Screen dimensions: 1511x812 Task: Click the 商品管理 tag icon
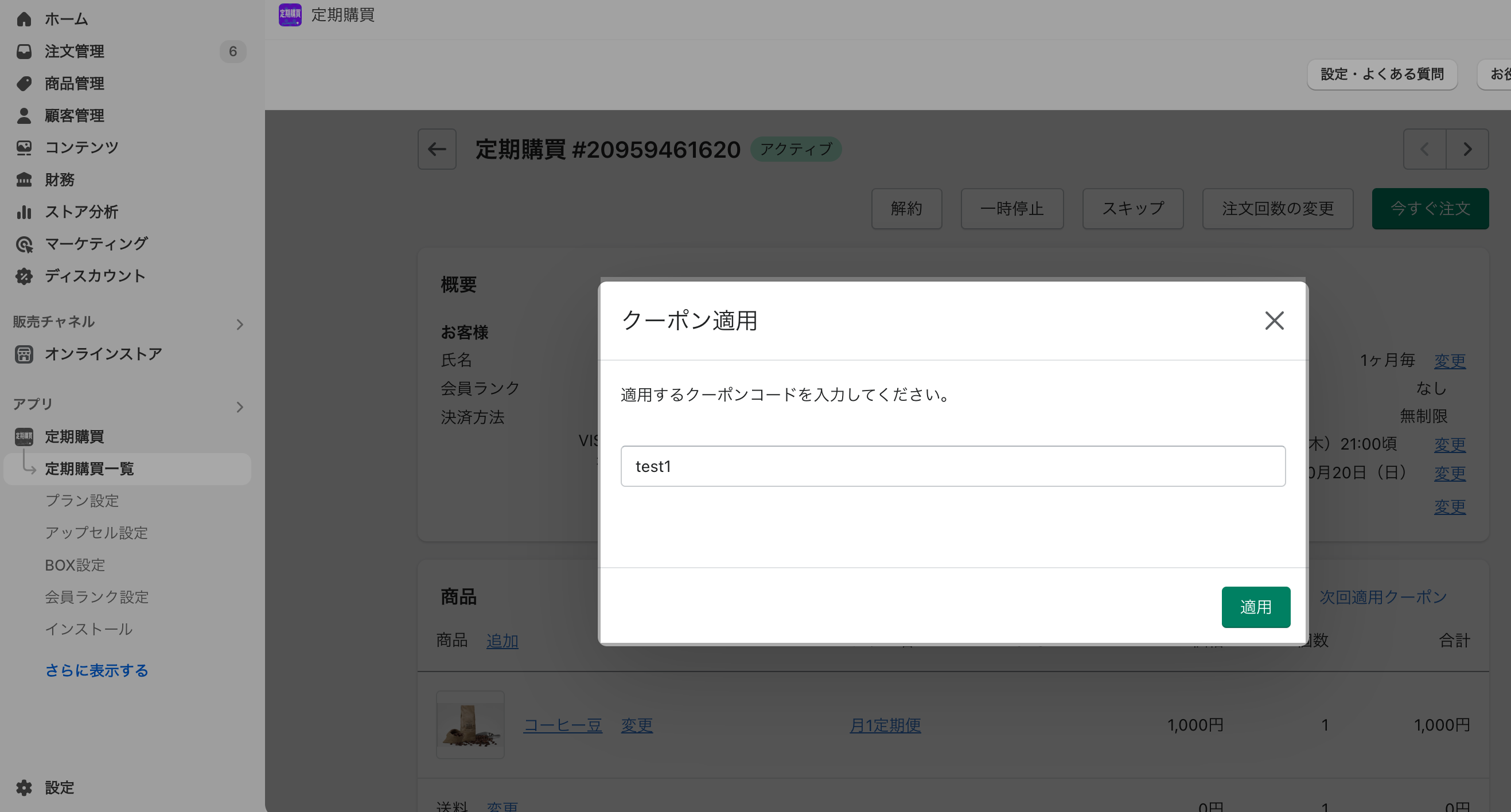pyautogui.click(x=24, y=83)
